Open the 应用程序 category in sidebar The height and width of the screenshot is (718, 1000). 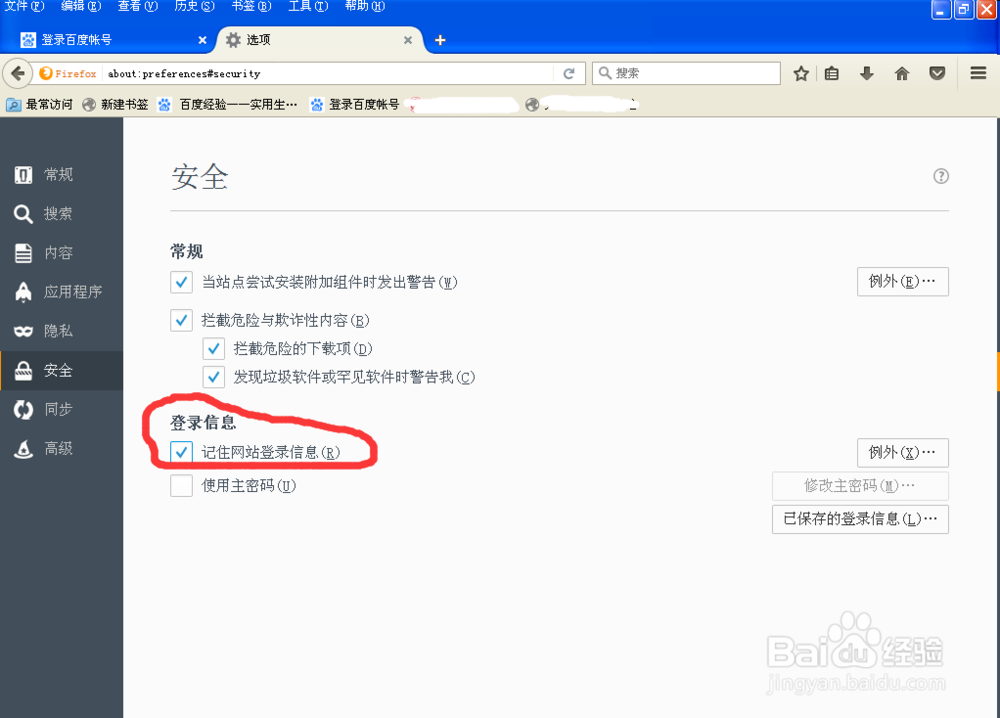(61, 292)
